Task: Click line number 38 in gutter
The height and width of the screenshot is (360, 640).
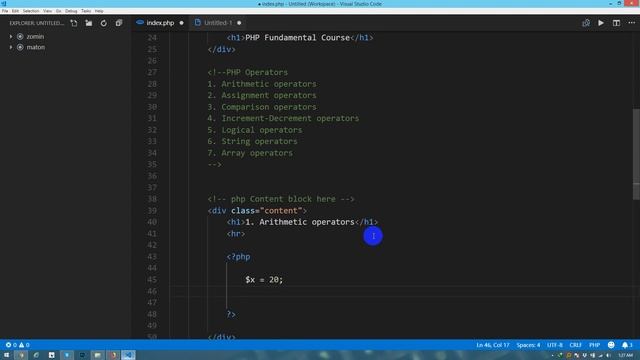Action: point(152,199)
